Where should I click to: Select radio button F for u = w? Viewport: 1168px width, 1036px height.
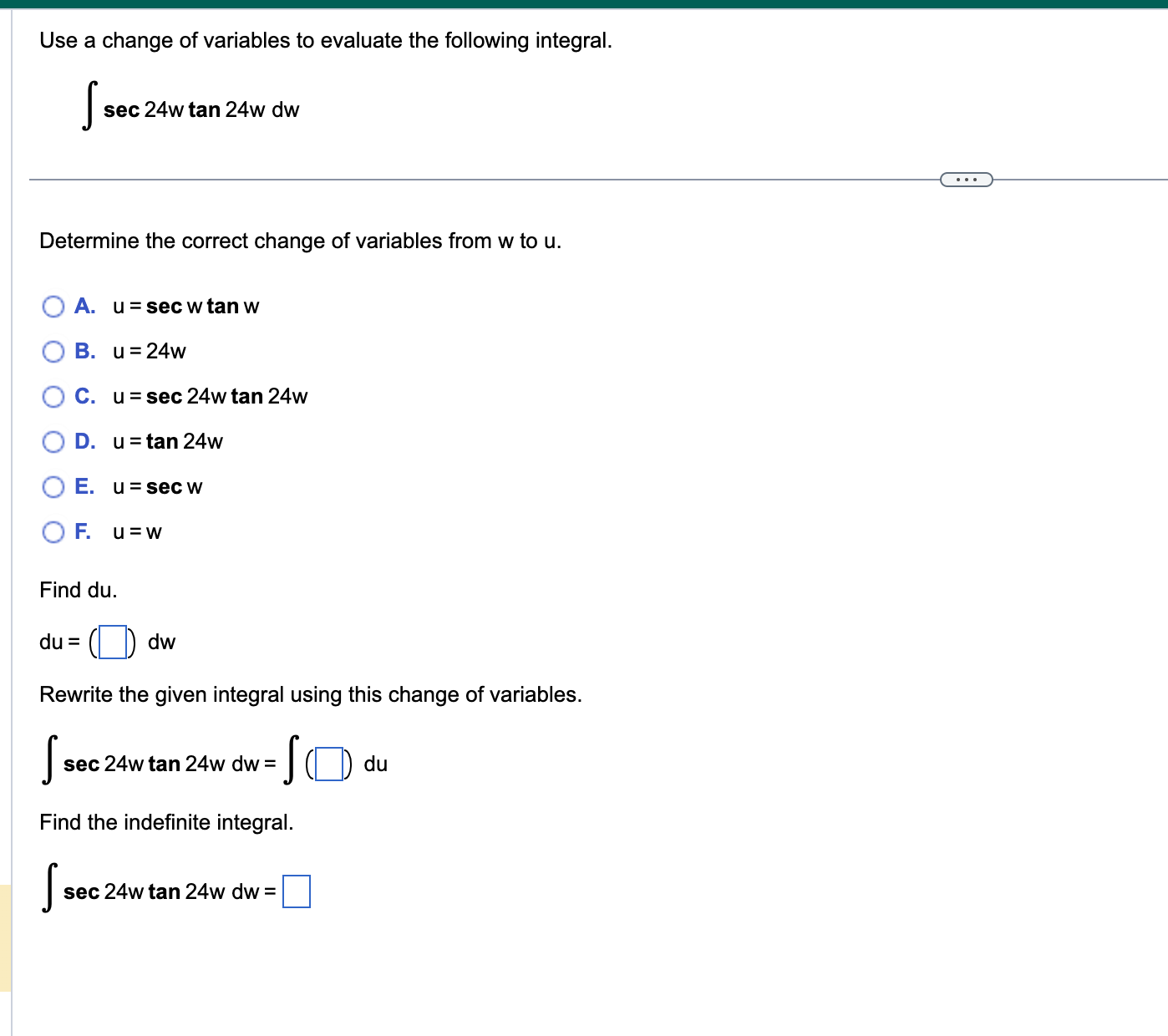tap(53, 532)
